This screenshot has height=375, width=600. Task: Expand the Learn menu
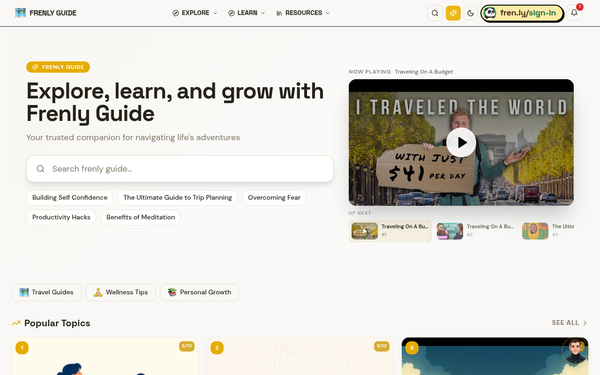click(246, 13)
